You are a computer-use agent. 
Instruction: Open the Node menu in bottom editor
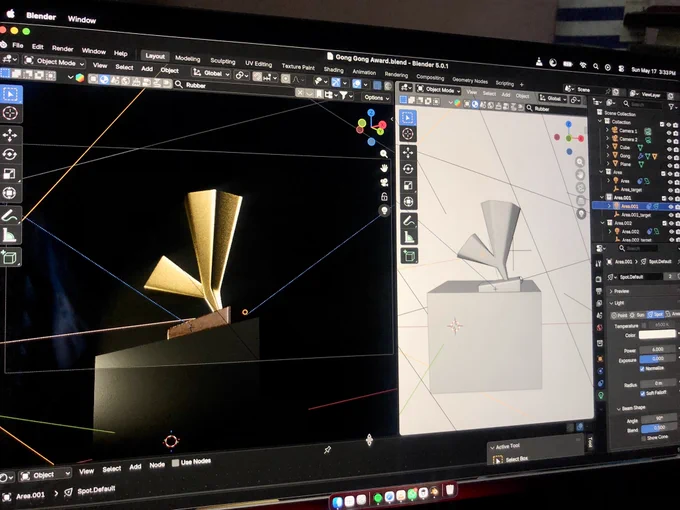point(157,465)
